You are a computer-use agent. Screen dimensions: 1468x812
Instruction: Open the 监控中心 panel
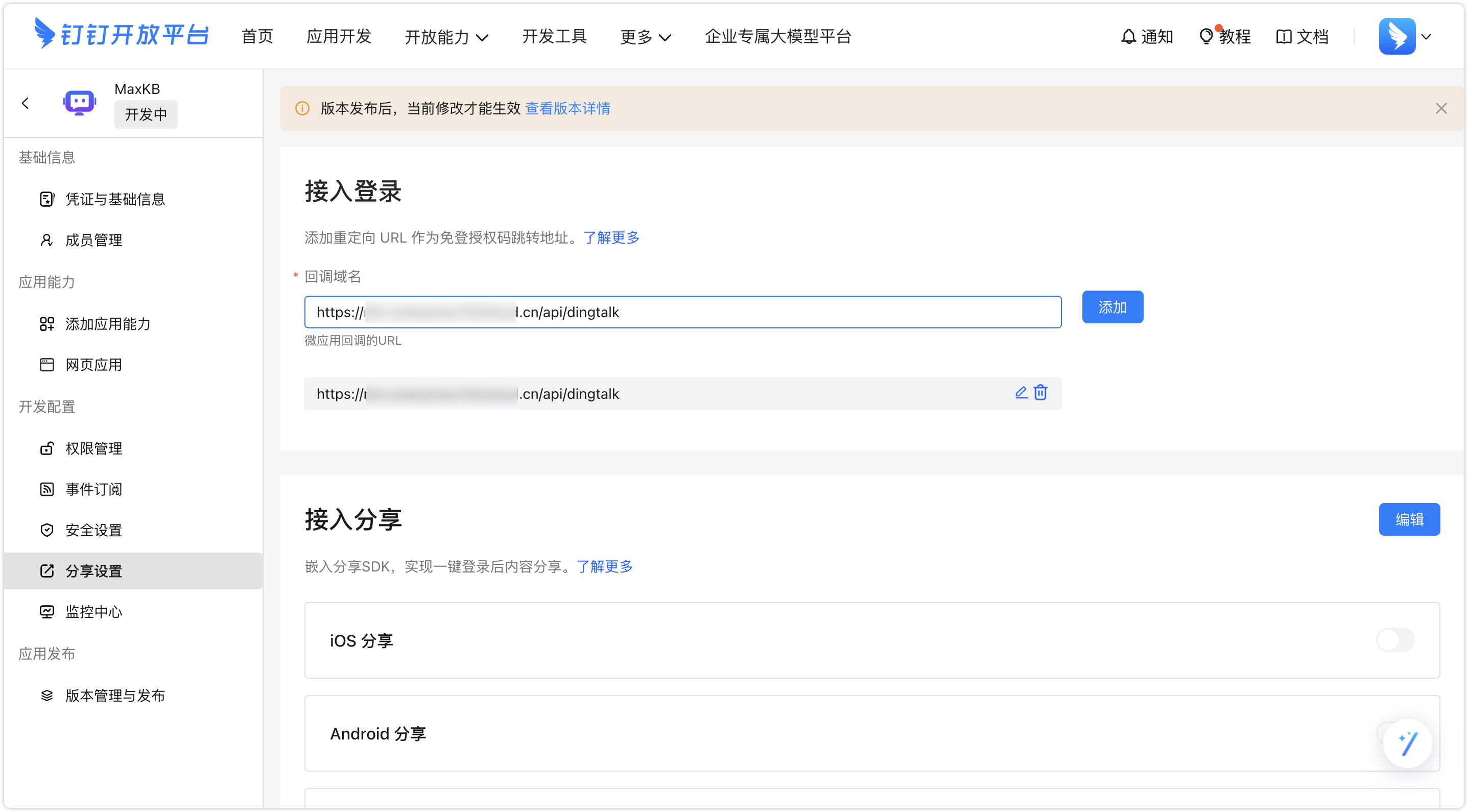click(93, 611)
